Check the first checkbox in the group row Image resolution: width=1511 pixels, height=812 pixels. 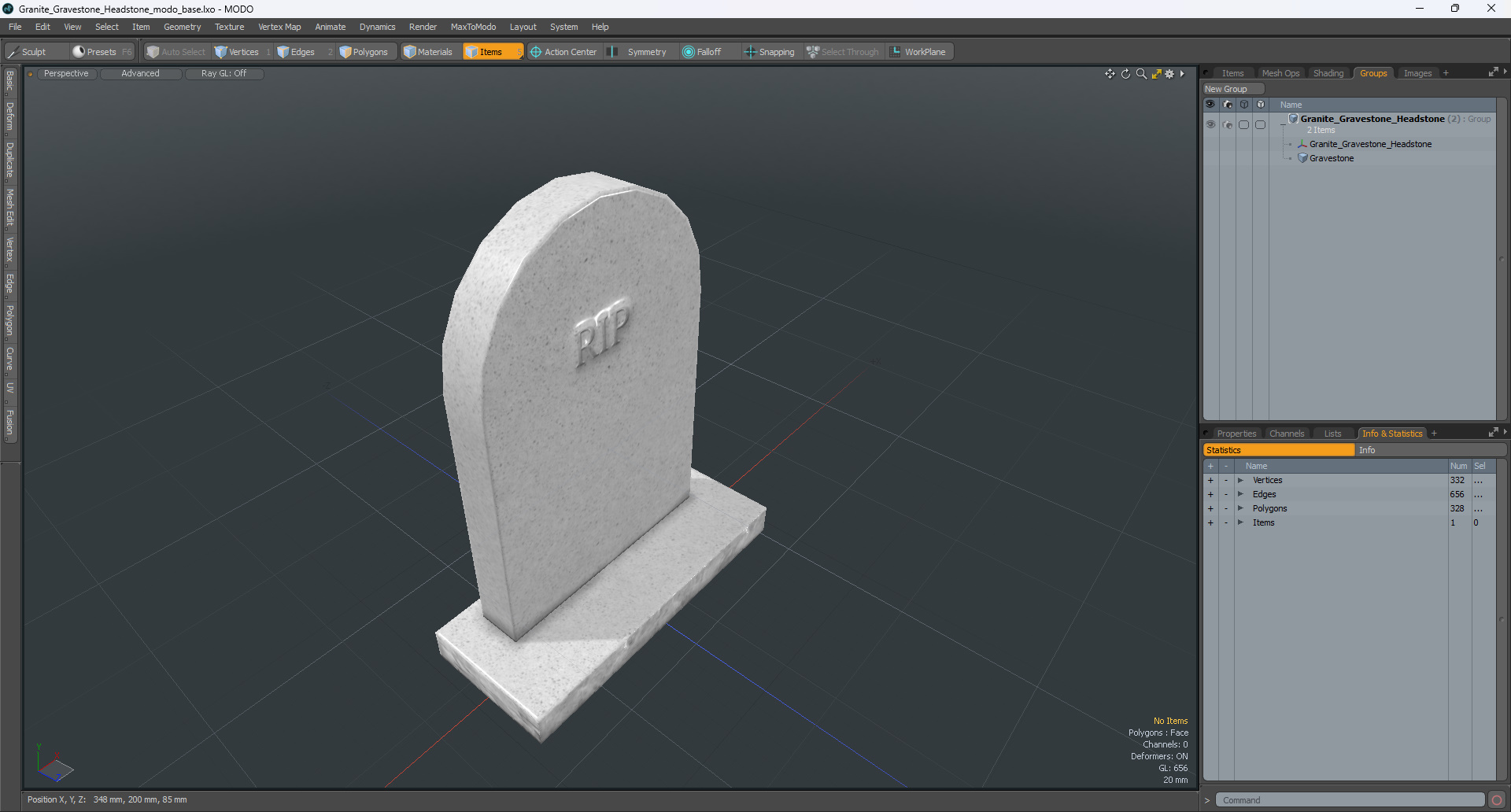tap(1244, 124)
